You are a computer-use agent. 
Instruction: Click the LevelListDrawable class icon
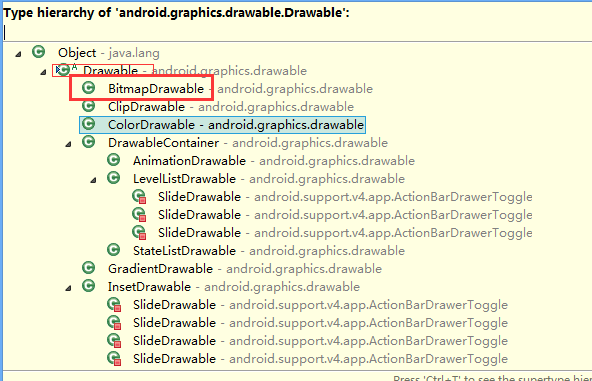pyautogui.click(x=113, y=178)
